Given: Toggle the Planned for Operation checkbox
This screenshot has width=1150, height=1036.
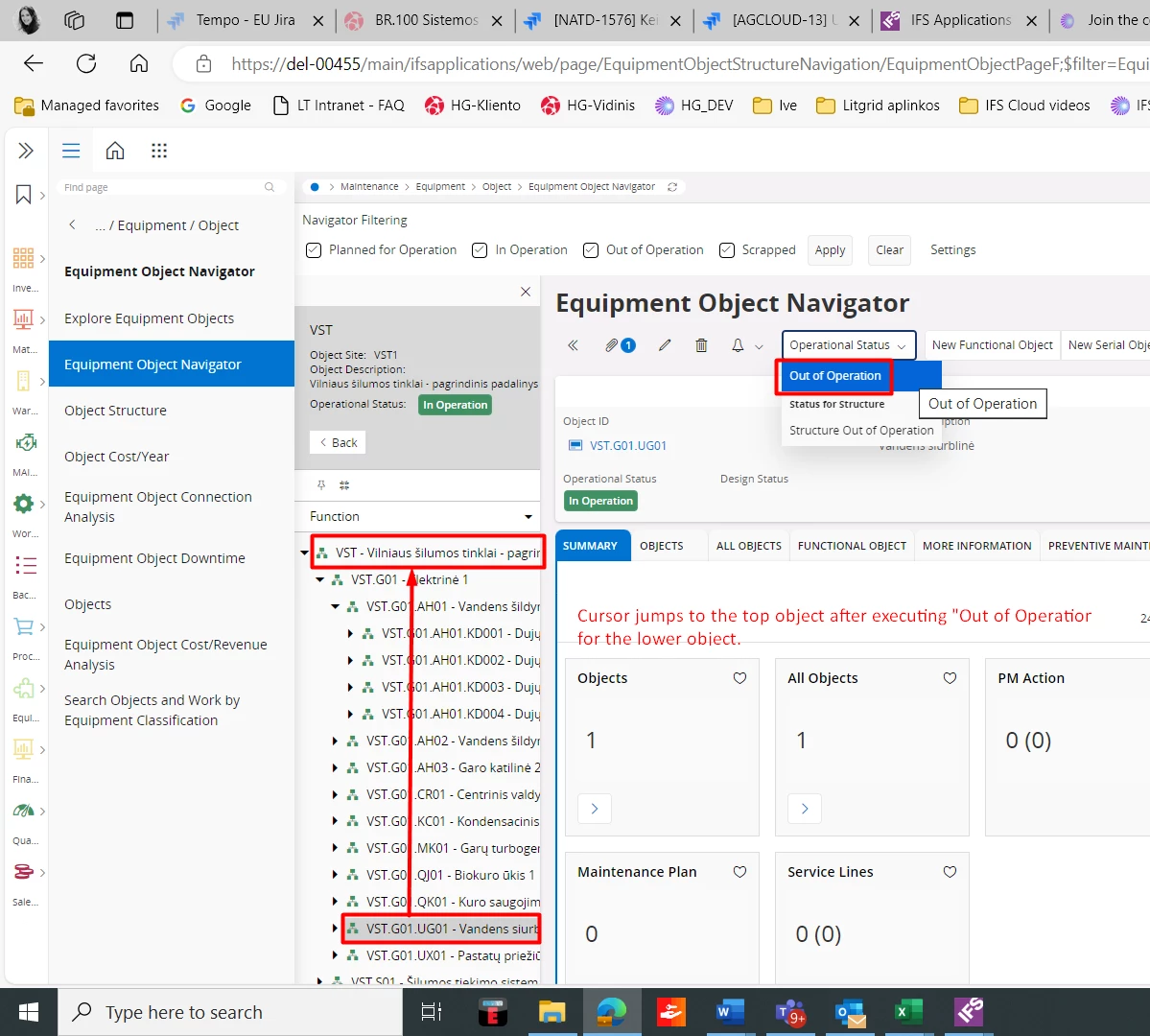Looking at the screenshot, I should 314,250.
